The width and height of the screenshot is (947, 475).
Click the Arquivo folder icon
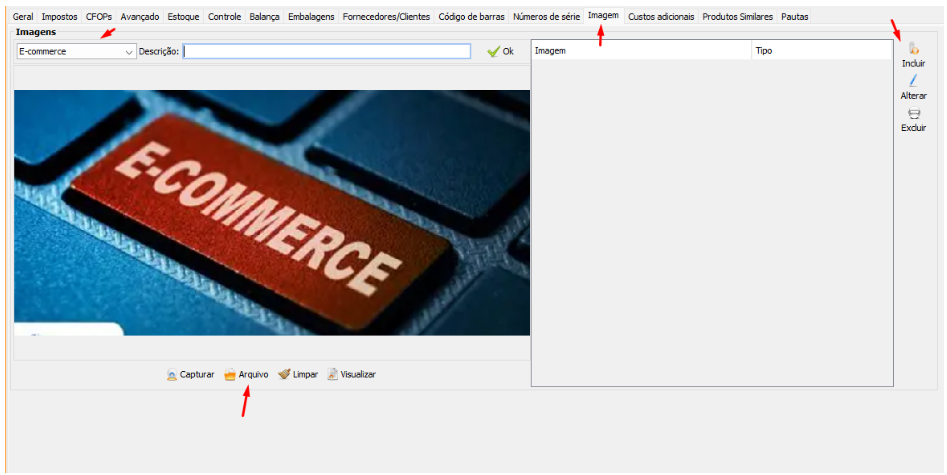(x=229, y=375)
